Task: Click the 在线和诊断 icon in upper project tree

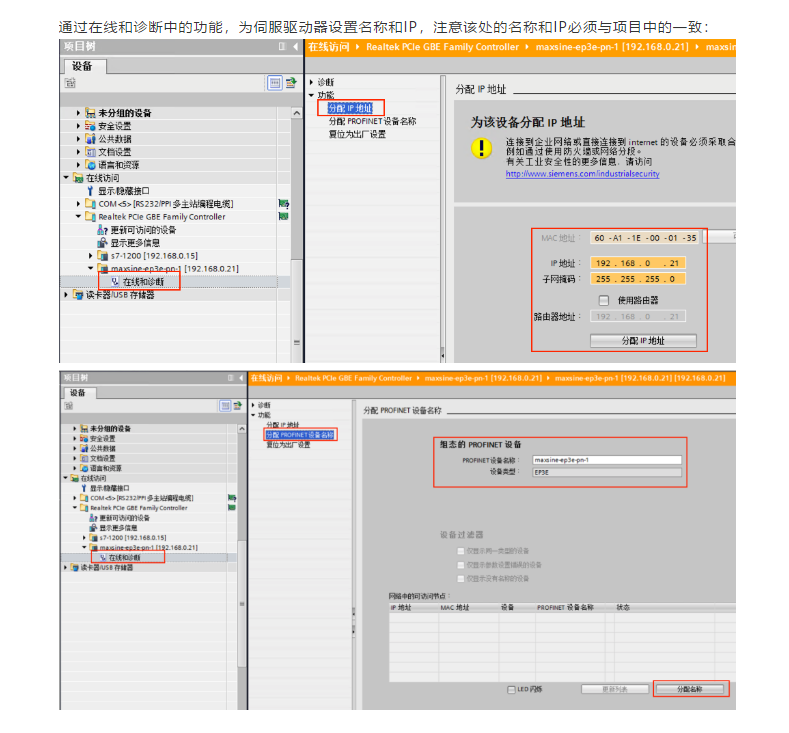Action: [x=115, y=282]
